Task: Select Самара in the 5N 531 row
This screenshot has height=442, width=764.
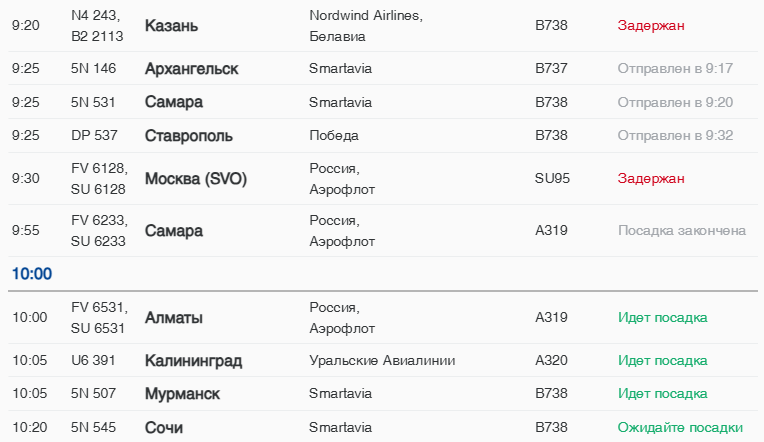Action: tap(174, 102)
